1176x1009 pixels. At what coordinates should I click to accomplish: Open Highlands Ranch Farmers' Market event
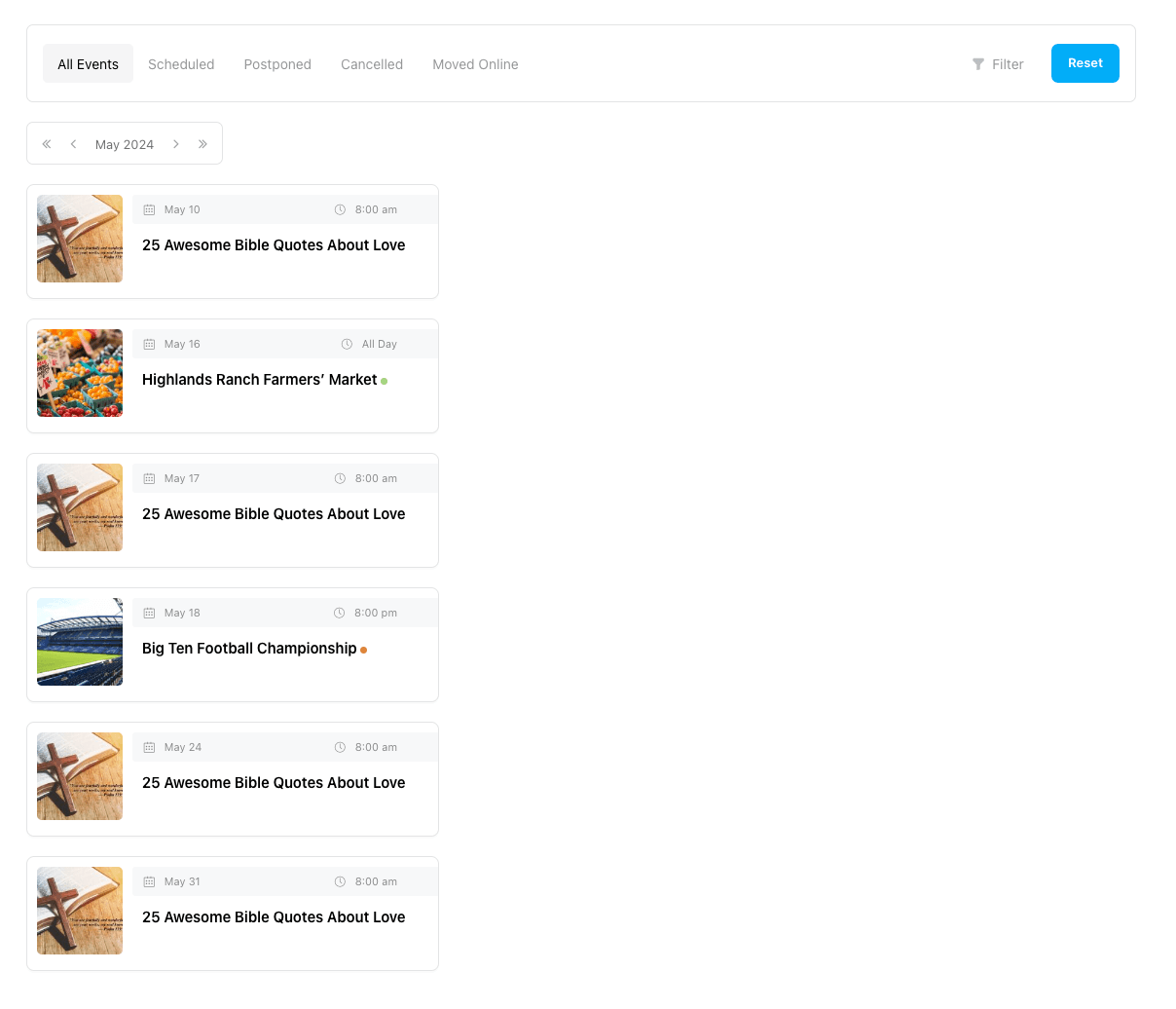(259, 380)
